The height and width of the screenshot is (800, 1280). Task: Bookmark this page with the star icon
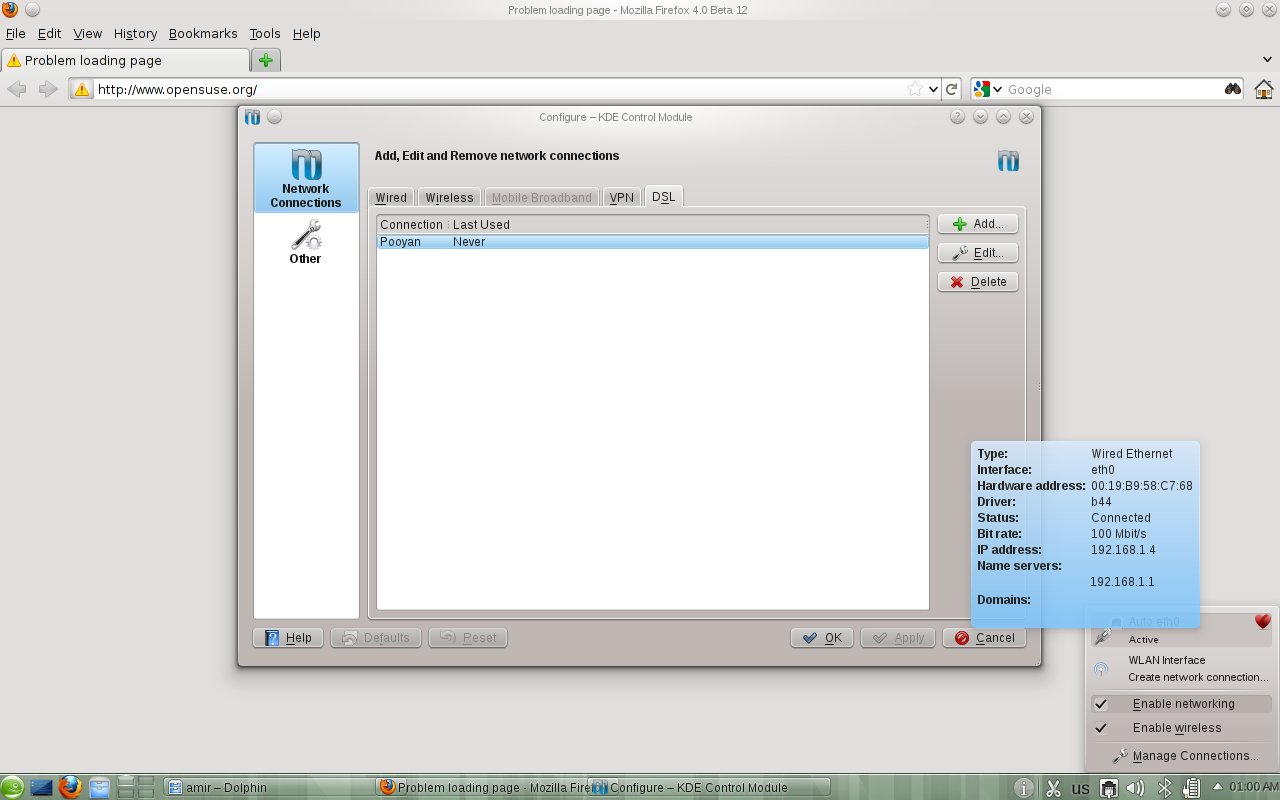click(915, 89)
